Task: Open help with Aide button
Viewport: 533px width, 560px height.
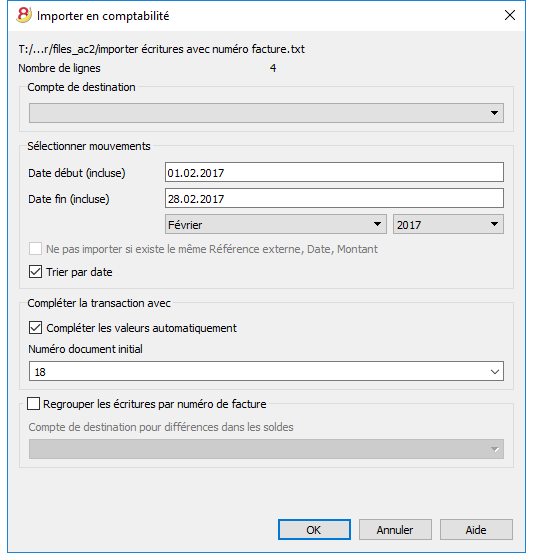Action: point(476,529)
